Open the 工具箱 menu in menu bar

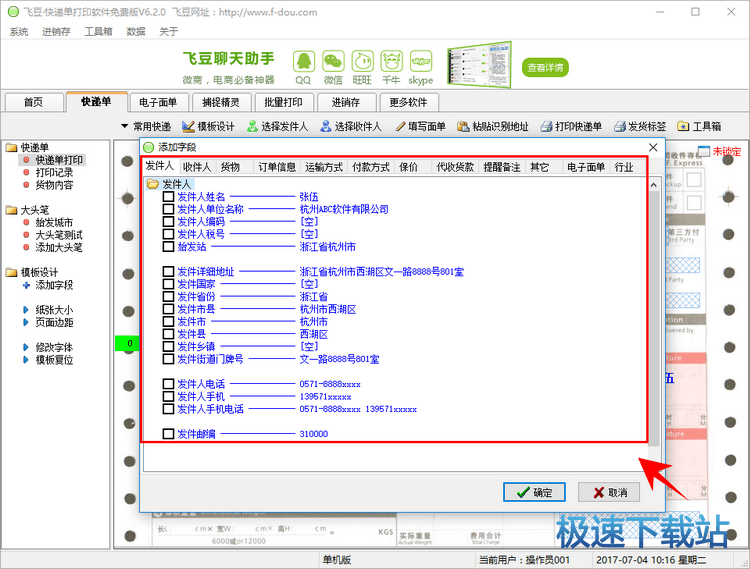coord(98,32)
